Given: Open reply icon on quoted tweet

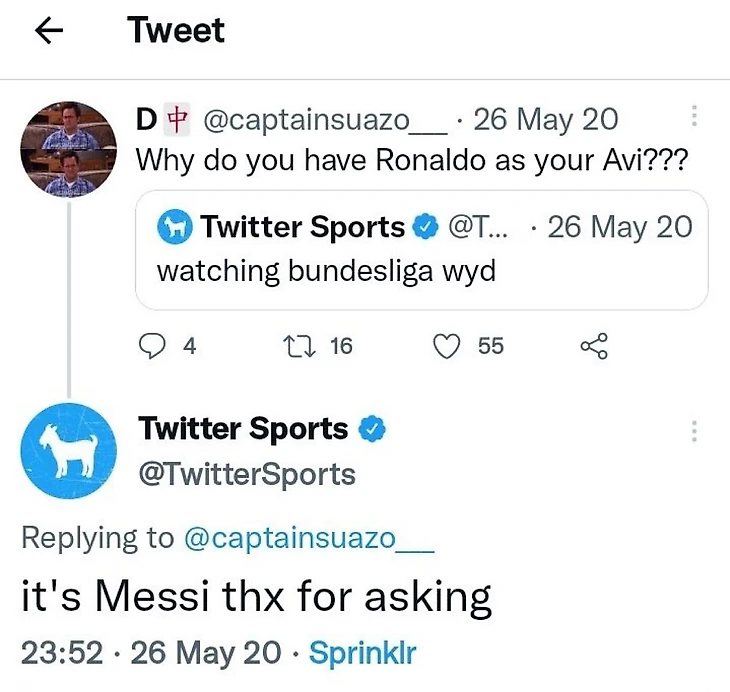Looking at the screenshot, I should click(x=150, y=346).
